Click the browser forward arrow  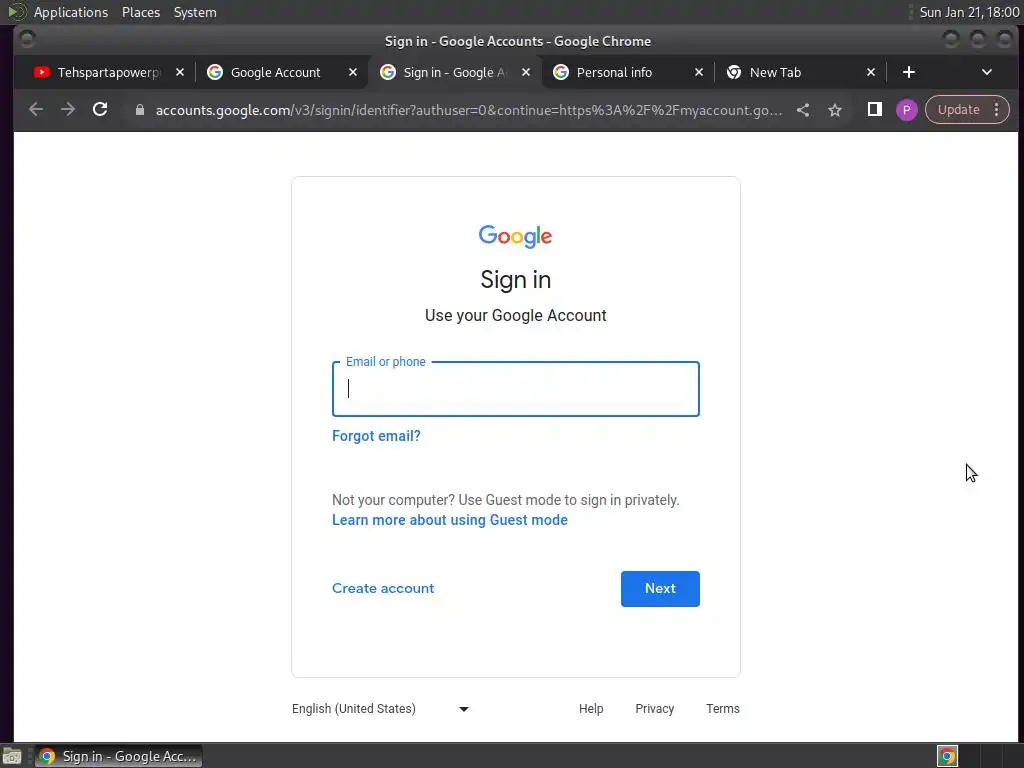point(68,110)
